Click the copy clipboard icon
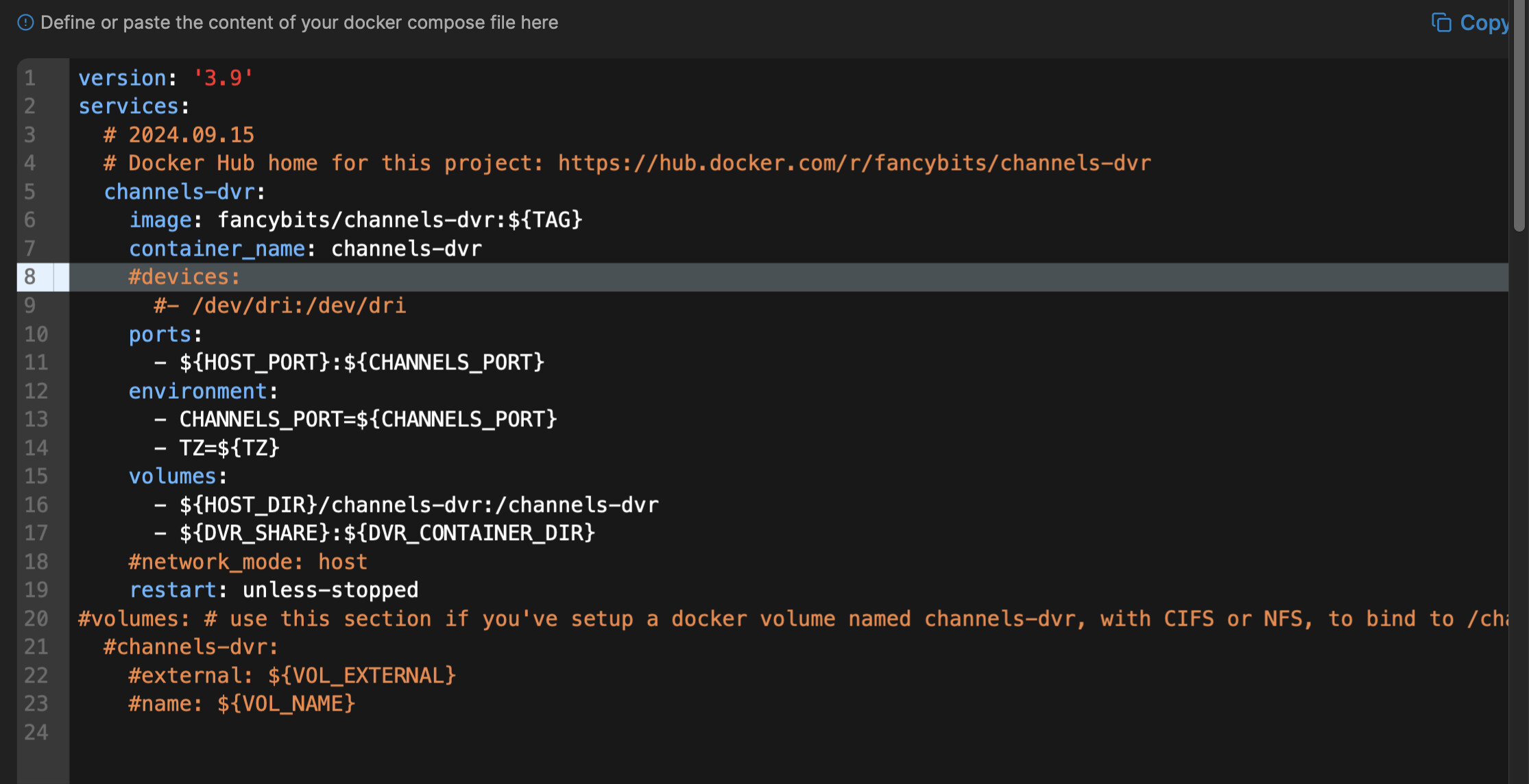 pyautogui.click(x=1441, y=23)
